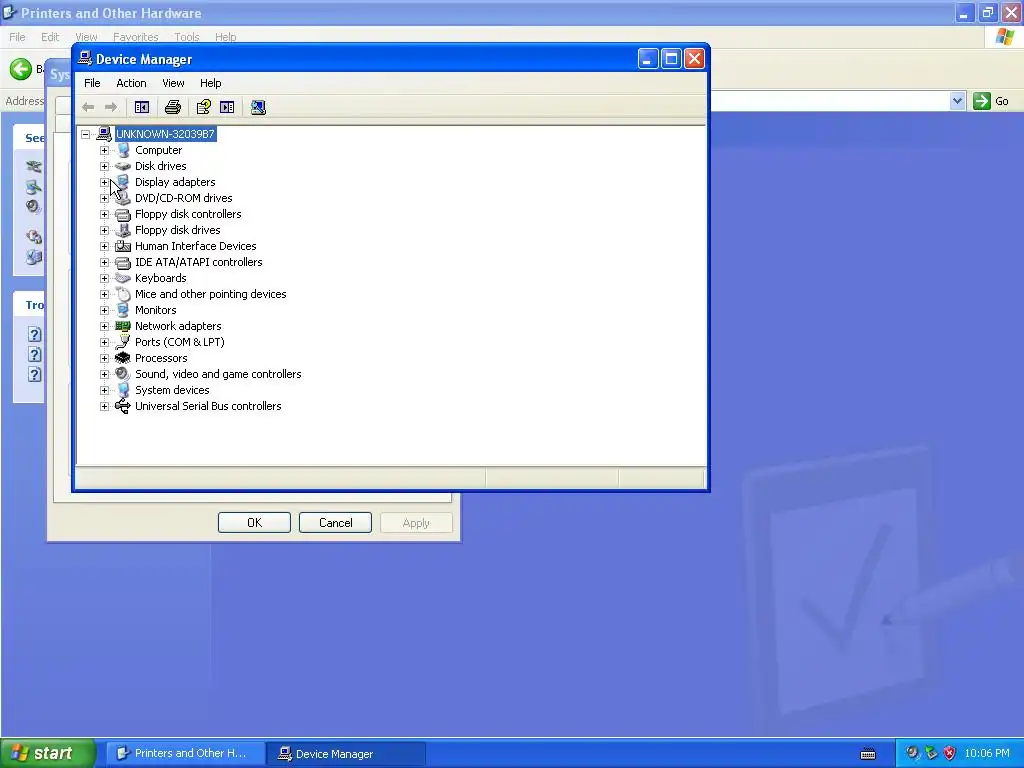This screenshot has height=768, width=1024.
Task: Expand Sound, video and game controllers
Action: pyautogui.click(x=104, y=374)
